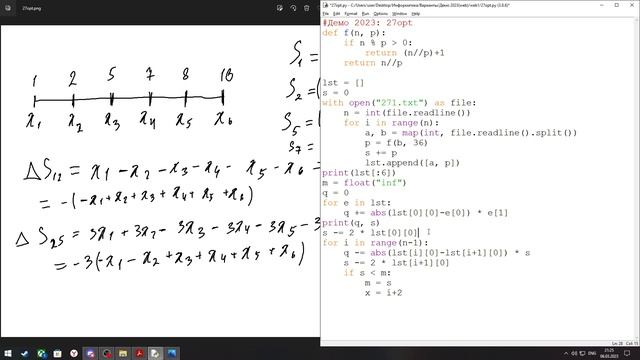Click the IDLE status bar line/column indicator
This screenshot has height=360, width=640.
[x=624, y=344]
